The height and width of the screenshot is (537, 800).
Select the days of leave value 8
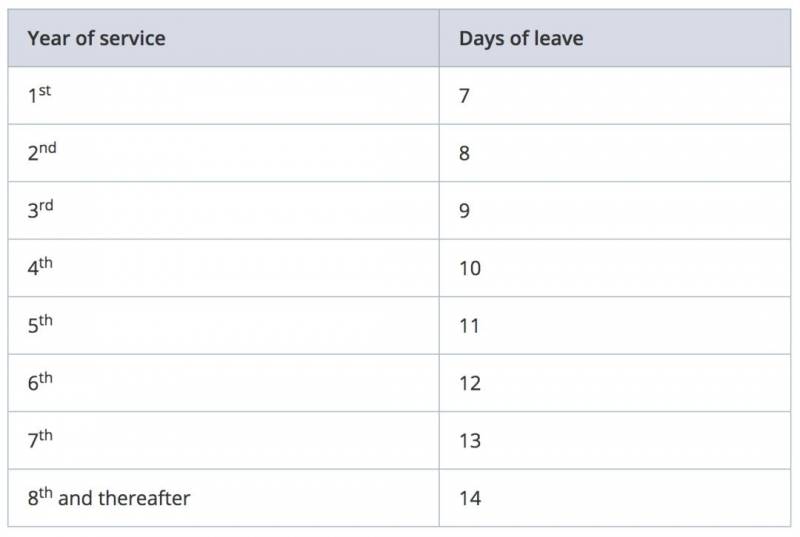[x=465, y=154]
